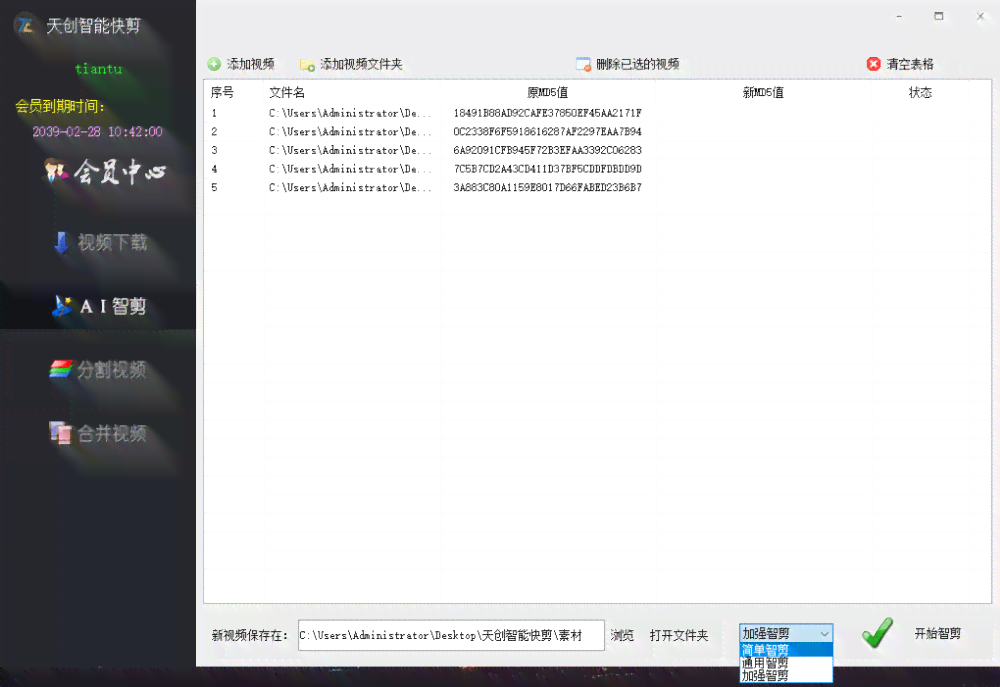The image size is (1000, 687).
Task: Click the green add video icon
Action: [214, 64]
